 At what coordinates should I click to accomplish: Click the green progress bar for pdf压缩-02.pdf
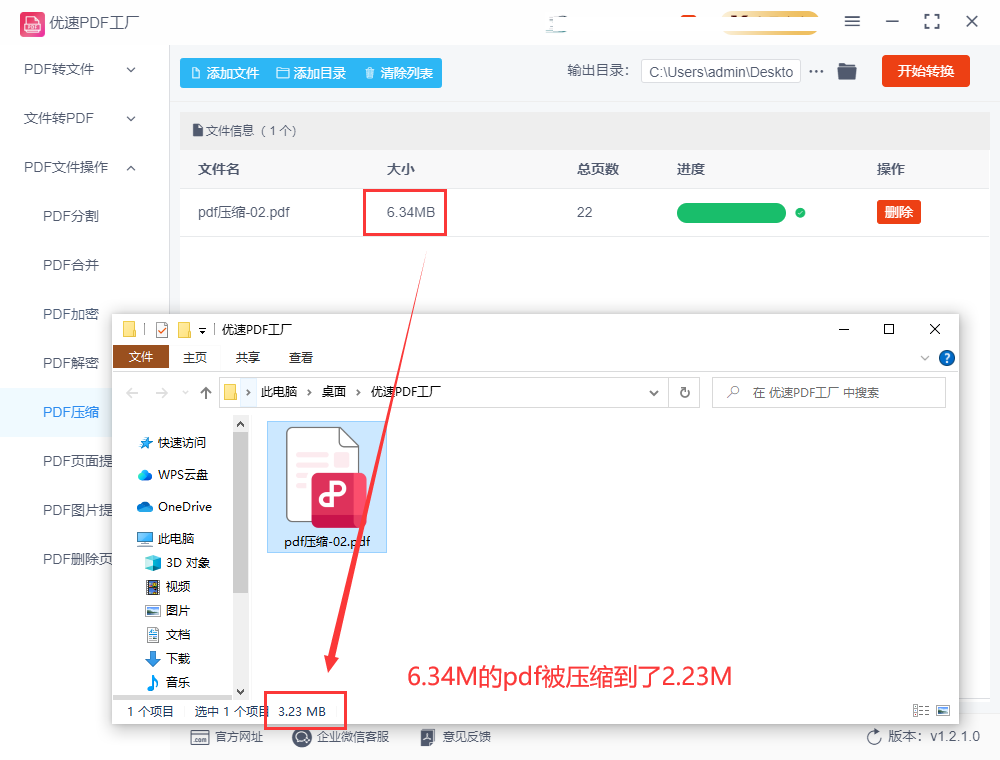731,213
